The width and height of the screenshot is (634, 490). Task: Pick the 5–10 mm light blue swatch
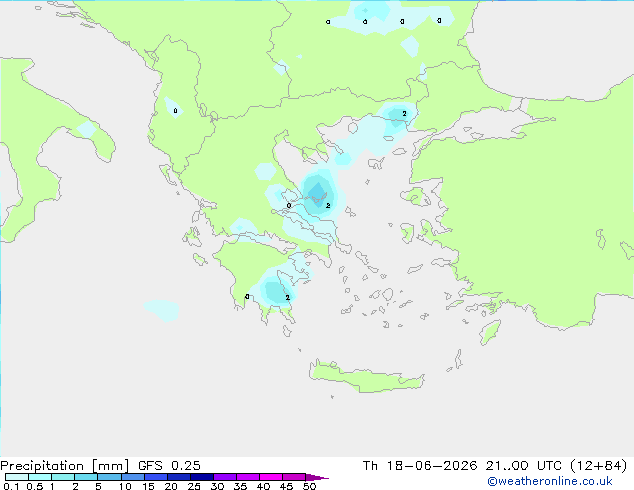tap(109, 477)
